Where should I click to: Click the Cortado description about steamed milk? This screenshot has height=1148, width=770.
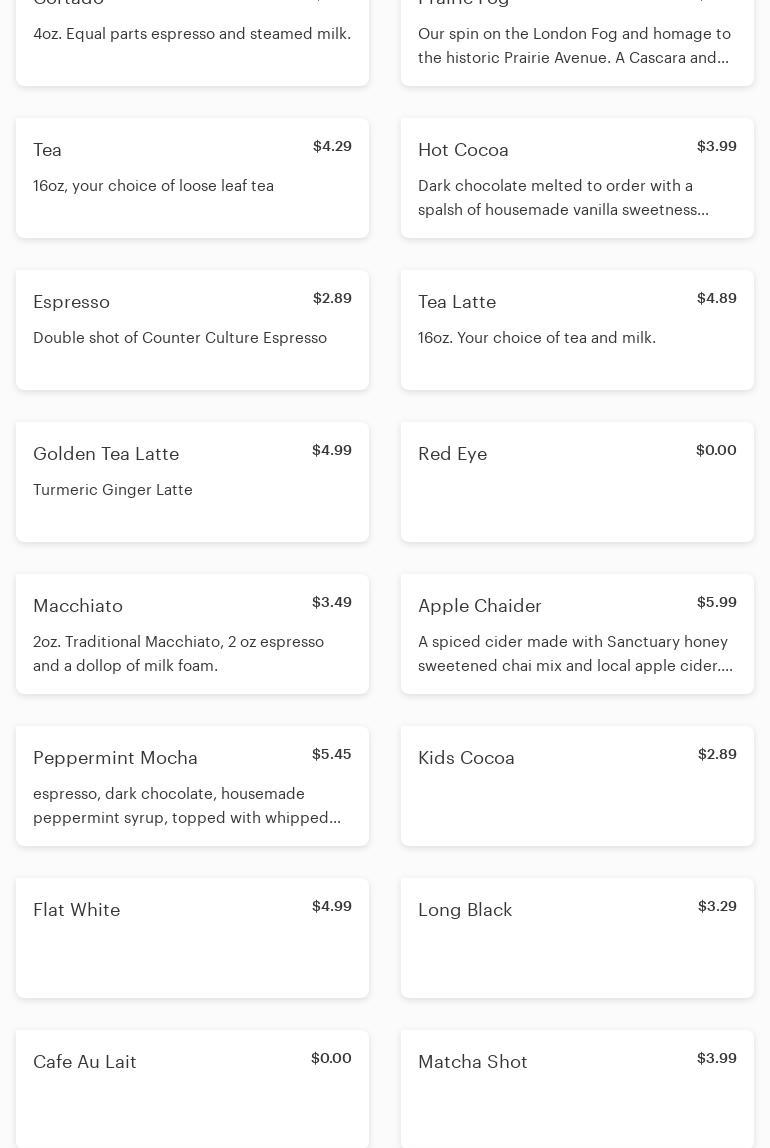point(192,34)
